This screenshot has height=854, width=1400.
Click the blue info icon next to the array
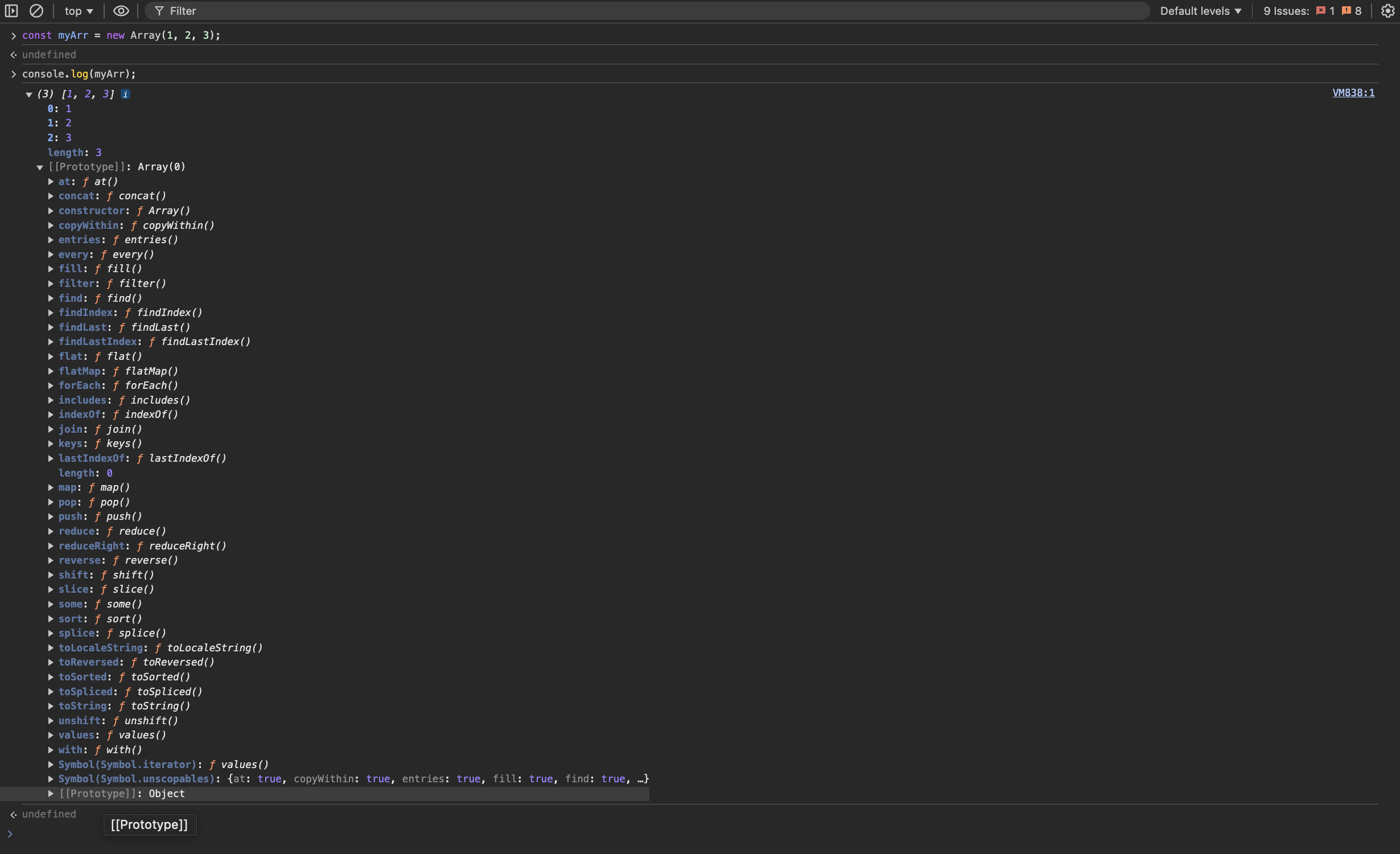coord(126,94)
